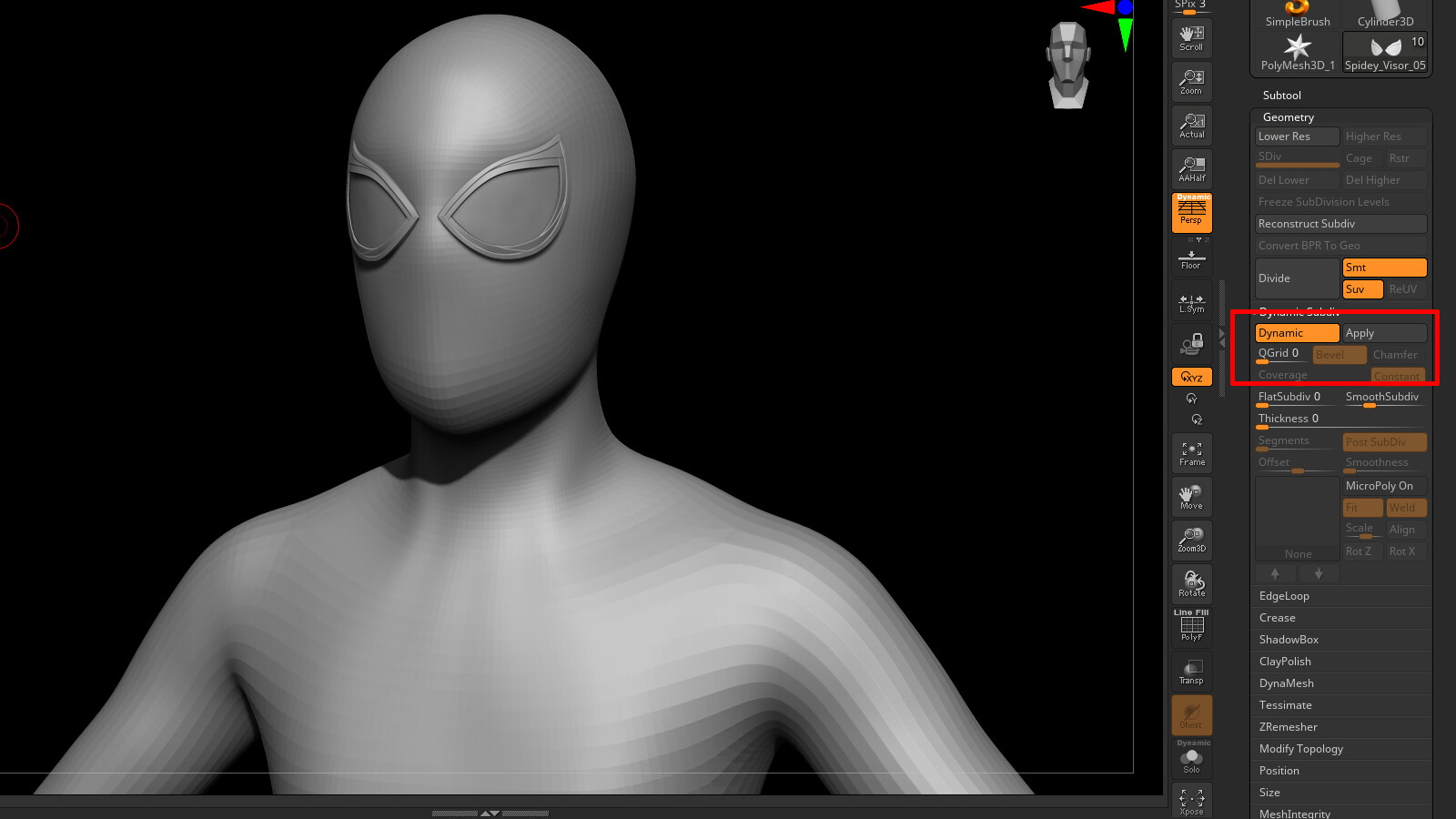Open the MicroPoly None mesh selector

click(1297, 519)
